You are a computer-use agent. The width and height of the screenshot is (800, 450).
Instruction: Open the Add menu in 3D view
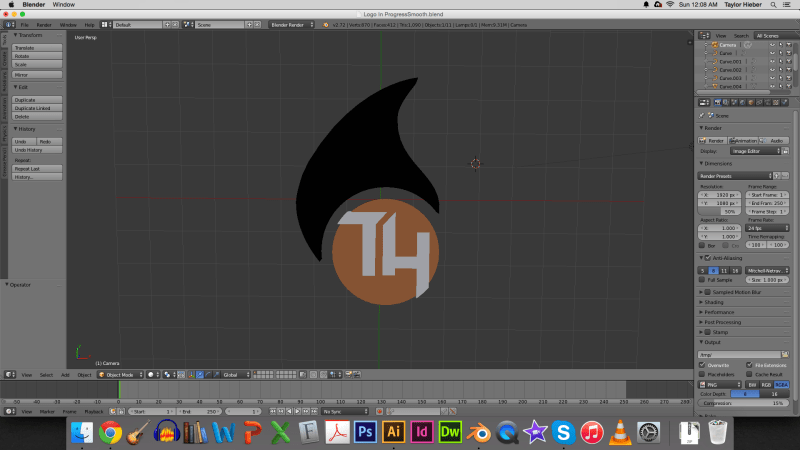point(65,375)
